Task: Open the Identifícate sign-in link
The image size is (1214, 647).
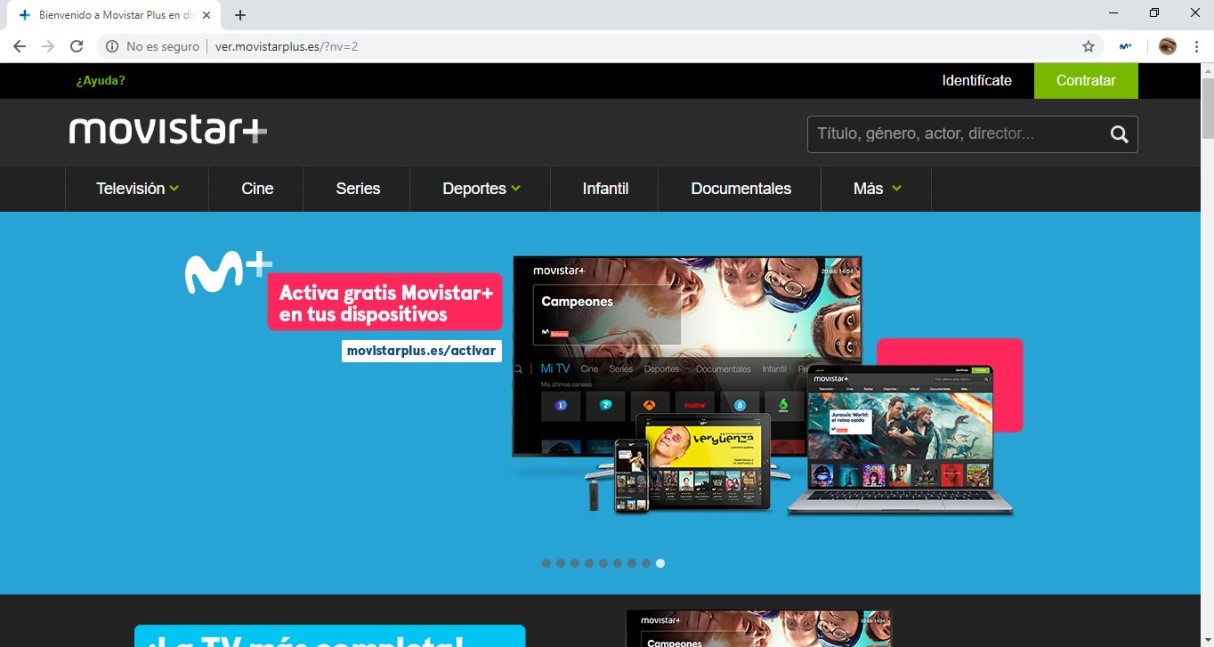Action: point(976,80)
